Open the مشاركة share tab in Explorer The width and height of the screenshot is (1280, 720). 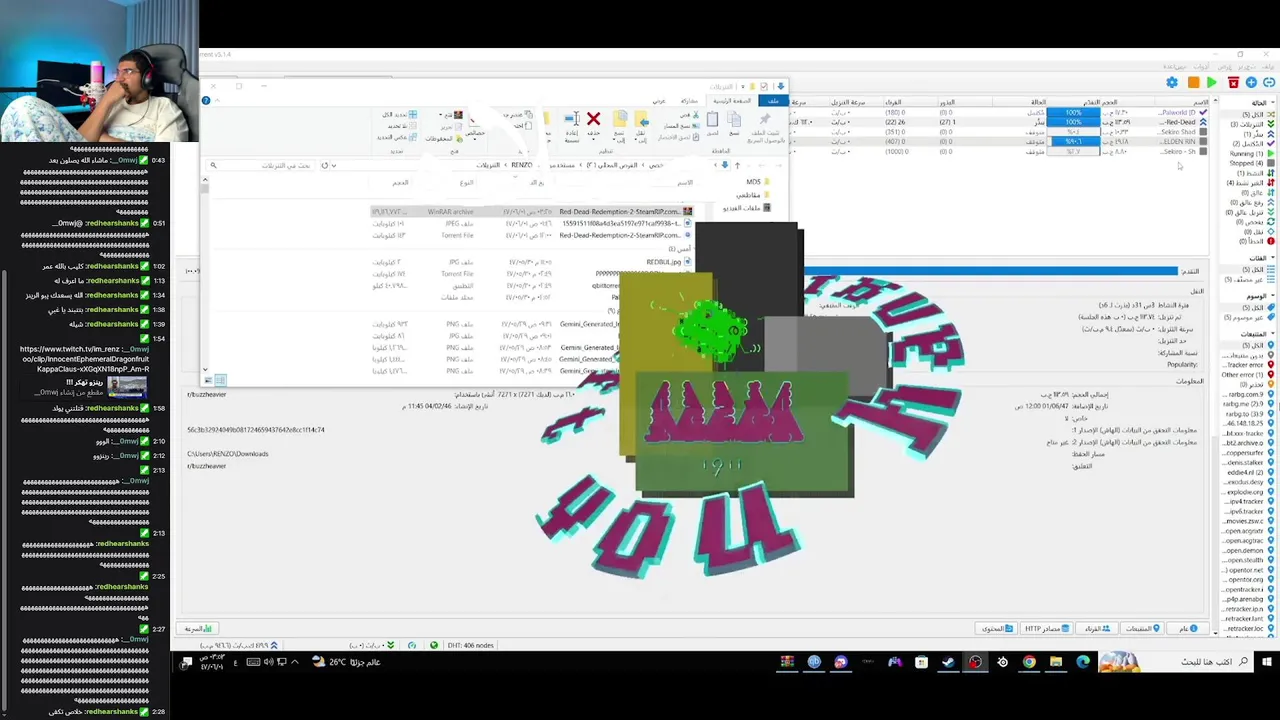point(690,101)
